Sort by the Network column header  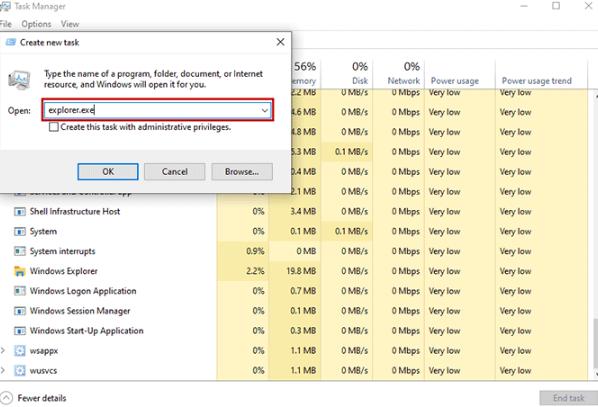pos(399,74)
